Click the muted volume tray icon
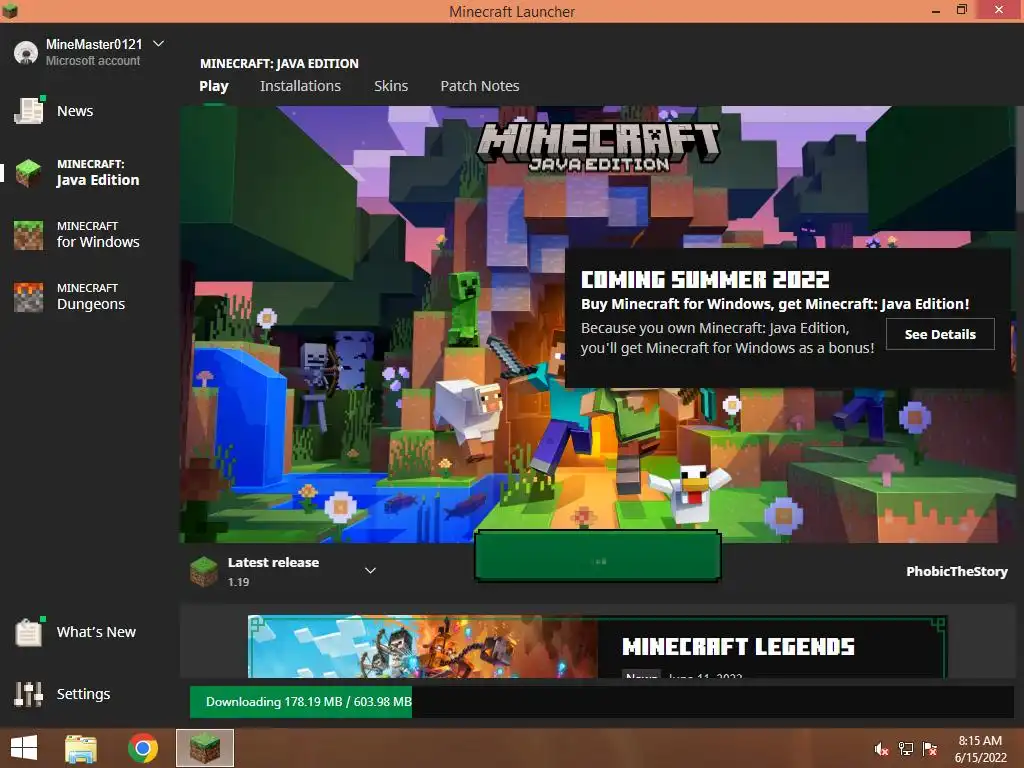 pyautogui.click(x=882, y=749)
